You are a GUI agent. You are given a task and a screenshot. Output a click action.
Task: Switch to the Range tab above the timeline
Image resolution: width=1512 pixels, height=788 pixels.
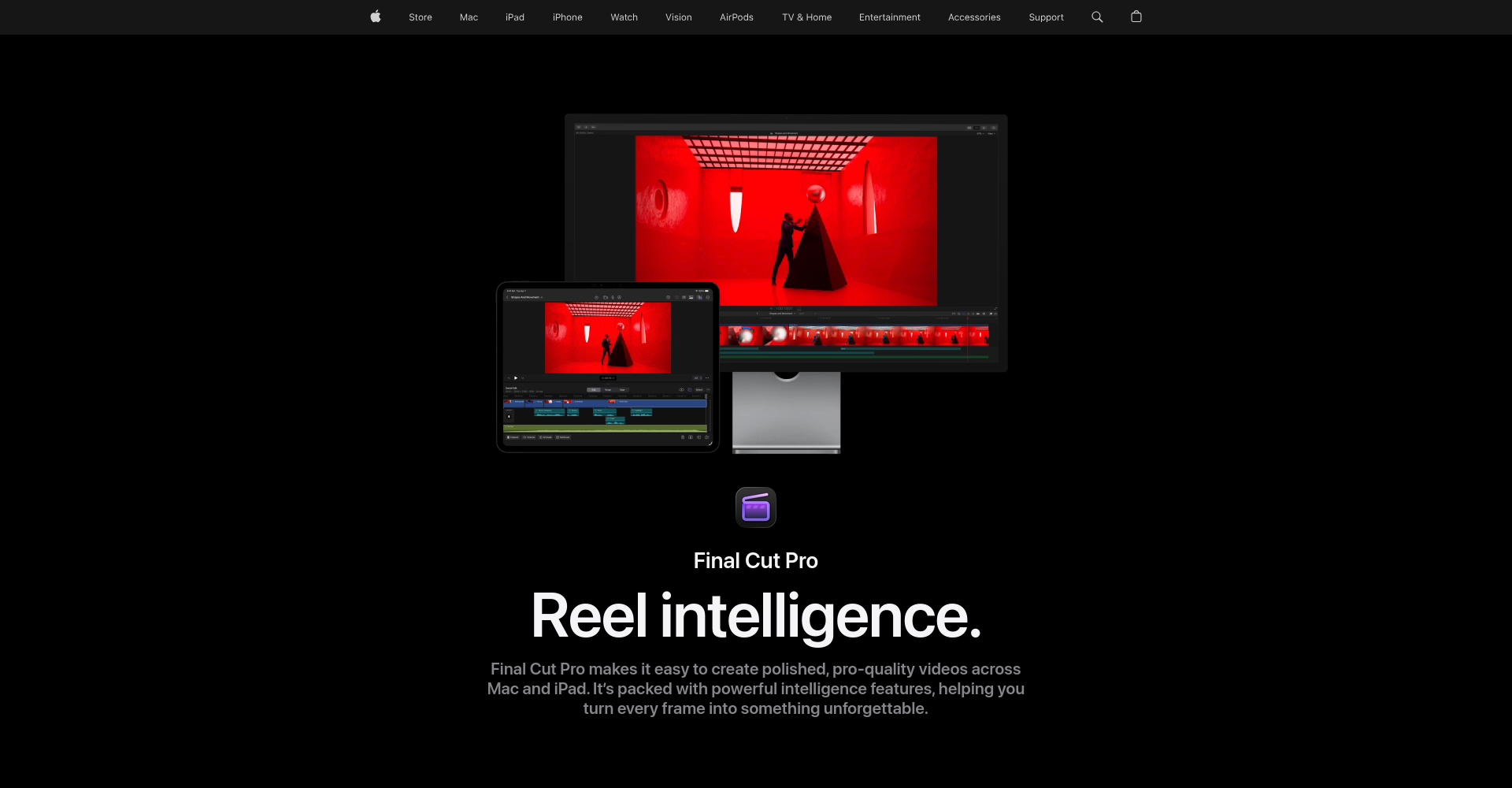(608, 389)
